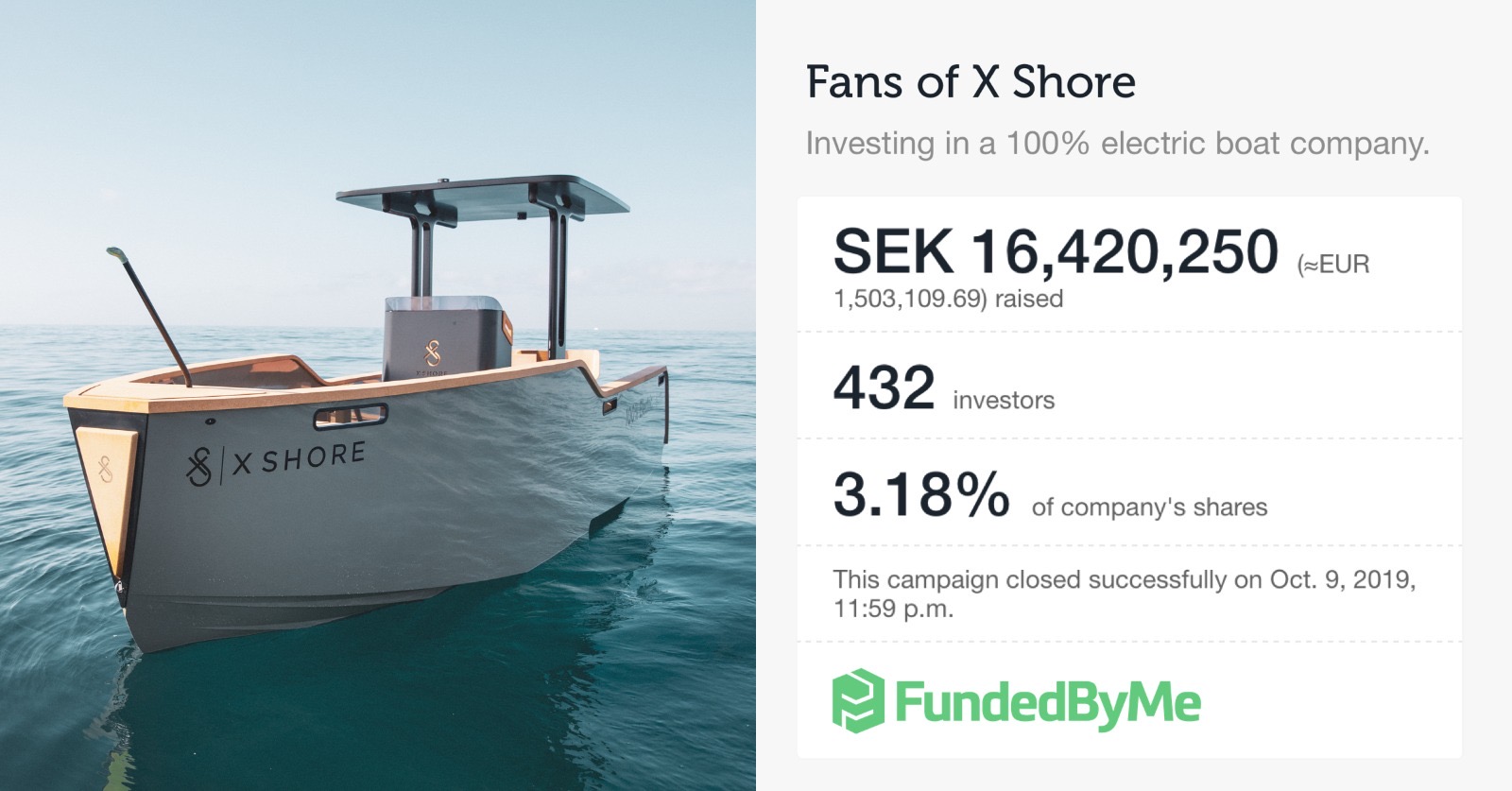1512x791 pixels.
Task: Click the 3.18% company's shares figure
Action: [x=921, y=494]
